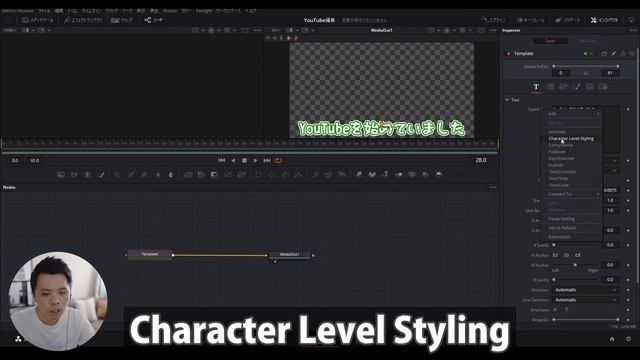Viewport: 640px width, 360px height.
Task: Add a pRender particle node
Action: click(342, 175)
